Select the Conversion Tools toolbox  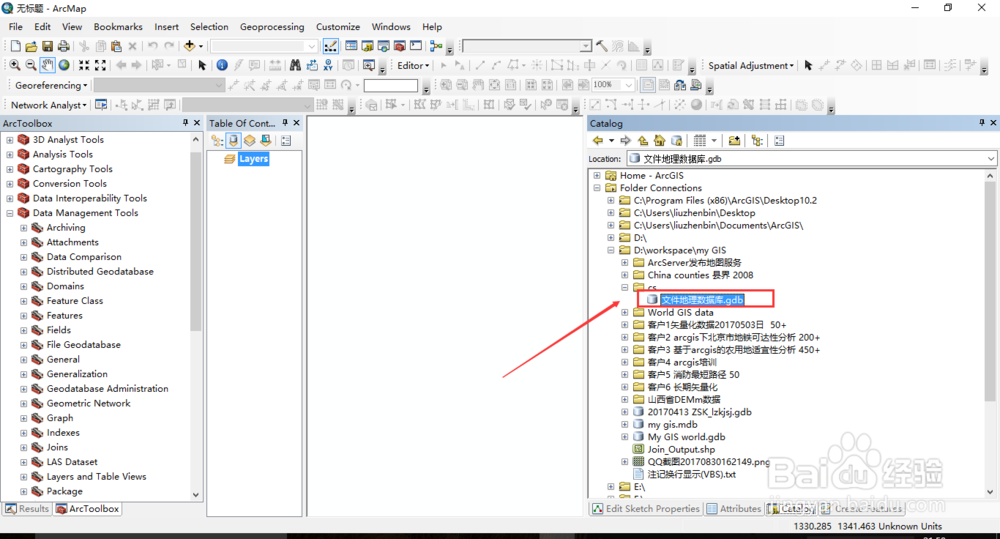[x=70, y=184]
